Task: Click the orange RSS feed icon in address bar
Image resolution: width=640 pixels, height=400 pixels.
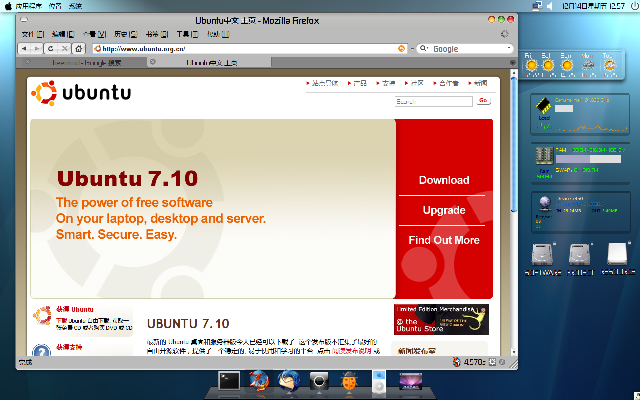Action: coord(402,49)
